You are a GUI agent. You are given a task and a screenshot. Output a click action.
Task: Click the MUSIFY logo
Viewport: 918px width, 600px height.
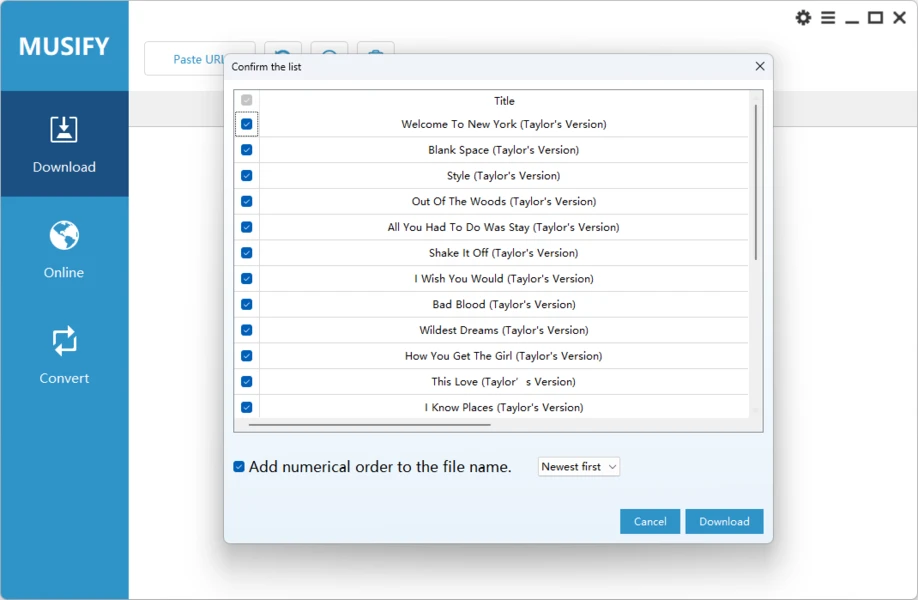click(x=64, y=46)
